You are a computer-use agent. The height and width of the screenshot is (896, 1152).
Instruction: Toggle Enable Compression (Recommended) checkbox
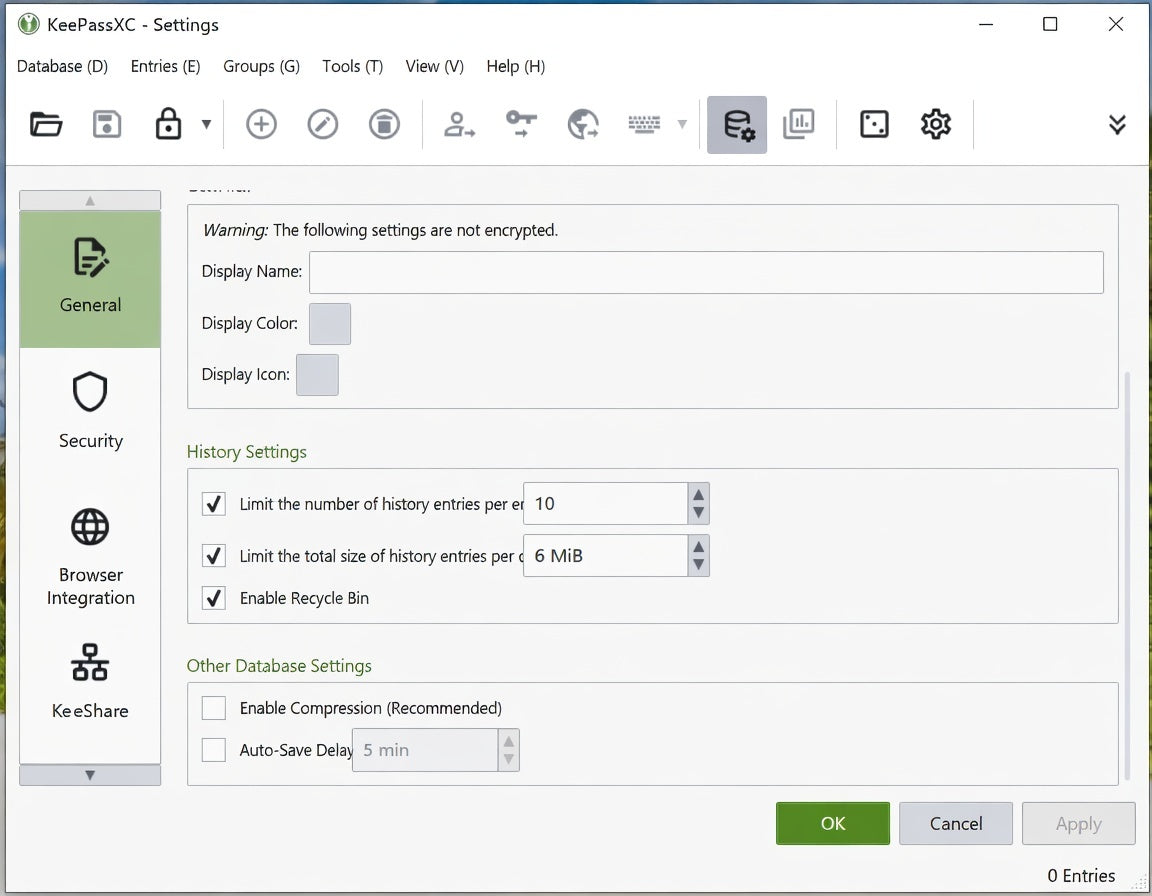(x=214, y=708)
